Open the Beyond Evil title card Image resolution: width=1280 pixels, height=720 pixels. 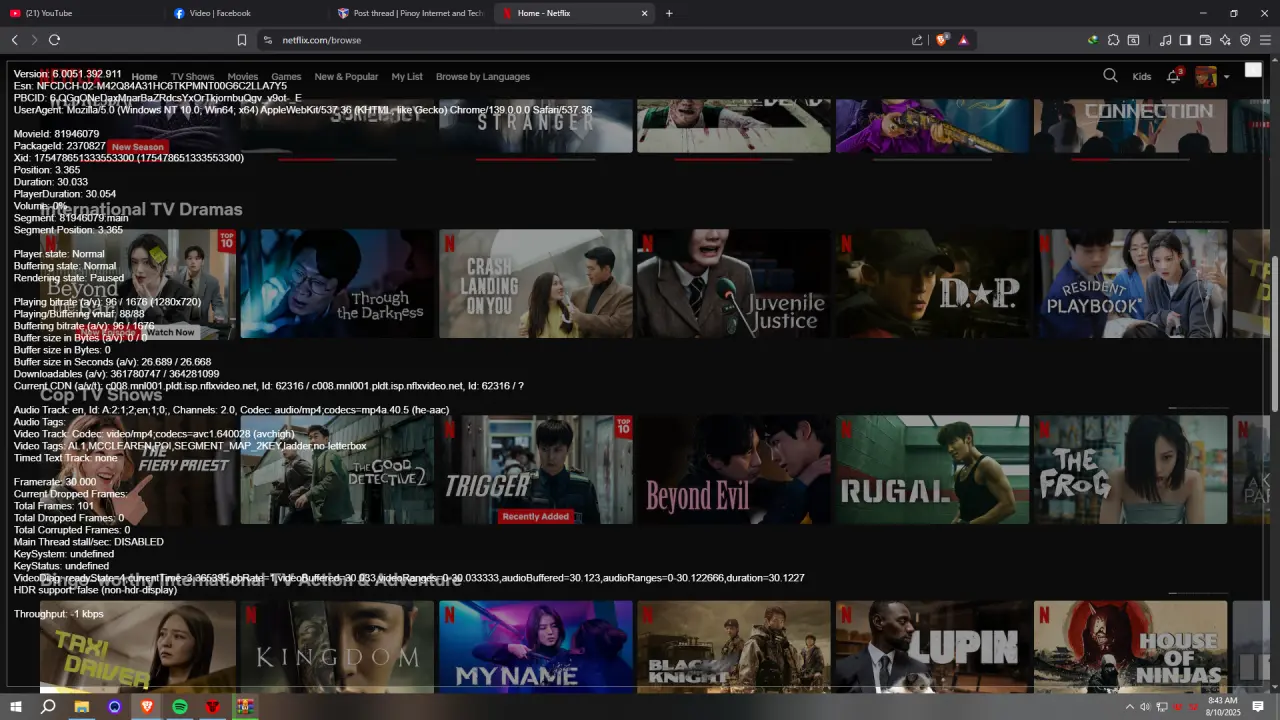(x=734, y=470)
